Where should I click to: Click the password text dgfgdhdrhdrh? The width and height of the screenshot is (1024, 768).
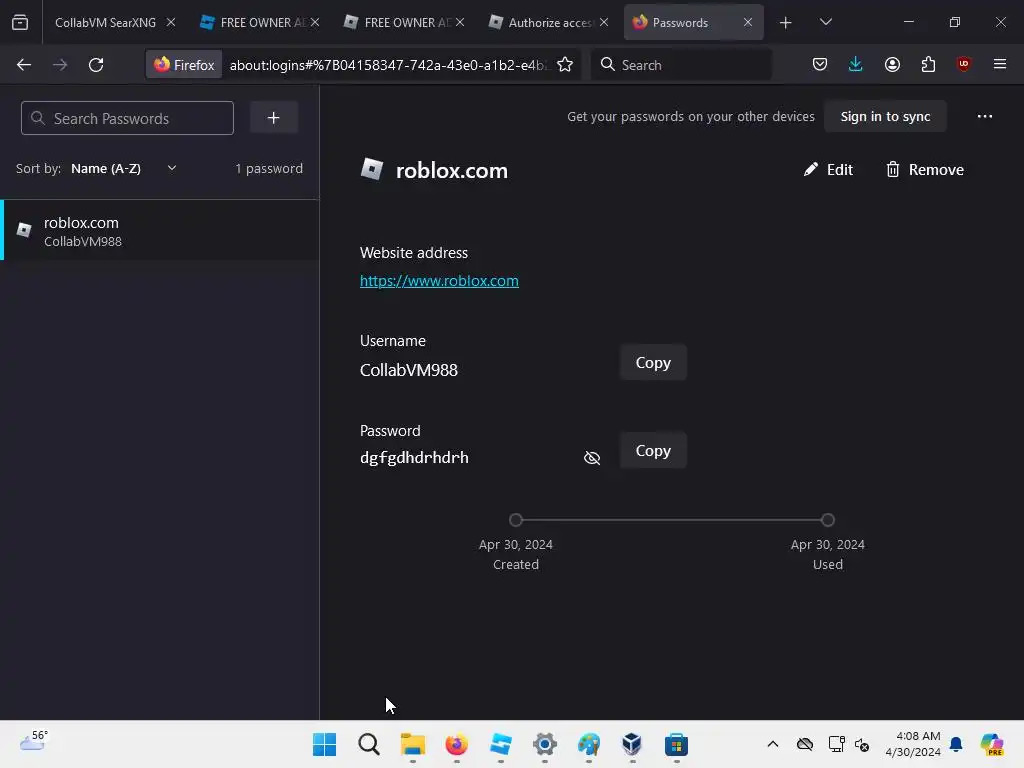pos(414,457)
